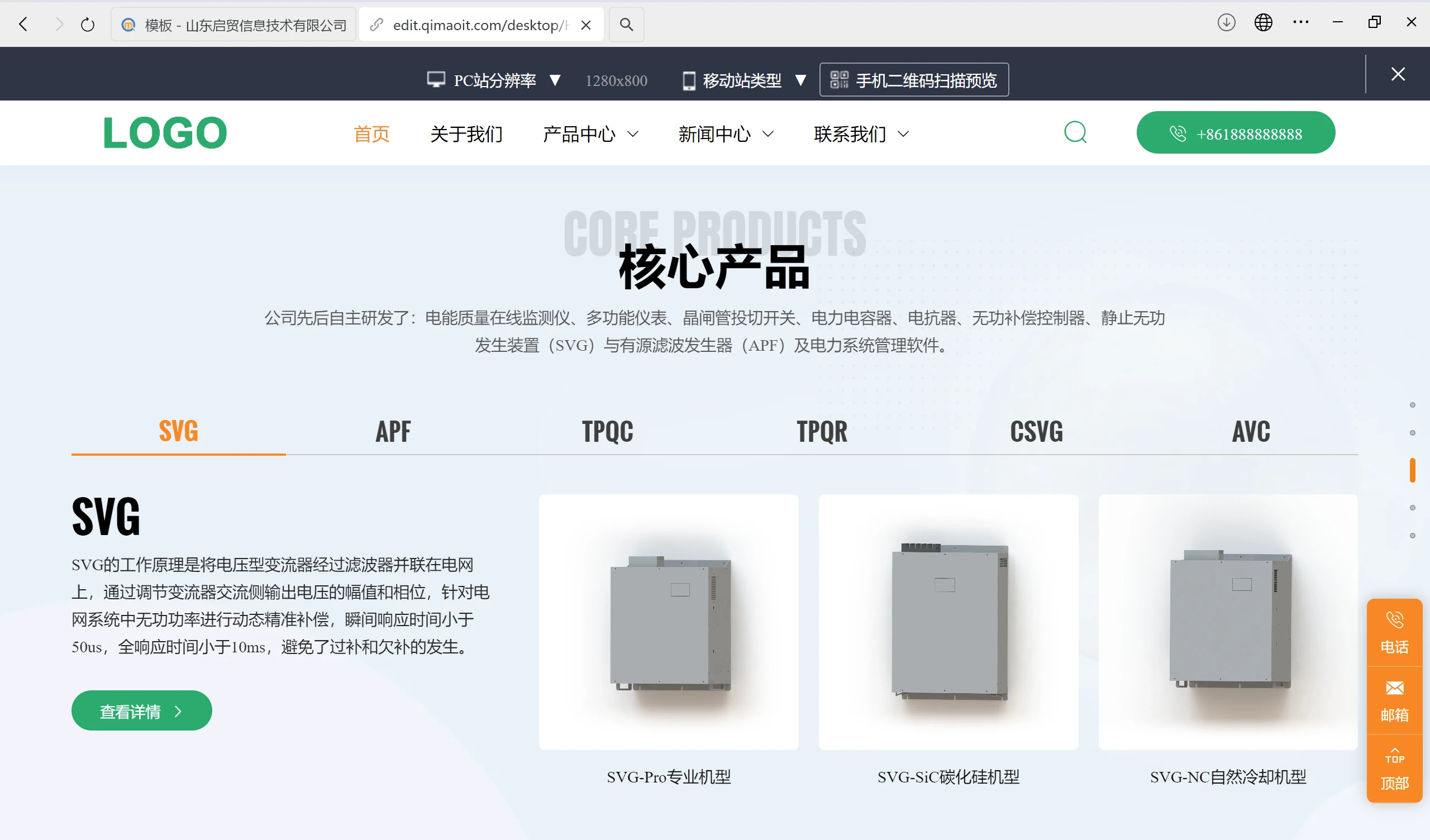Image resolution: width=1430 pixels, height=840 pixels.
Task: Click the 邮箱 floating sidebar button
Action: point(1395,700)
